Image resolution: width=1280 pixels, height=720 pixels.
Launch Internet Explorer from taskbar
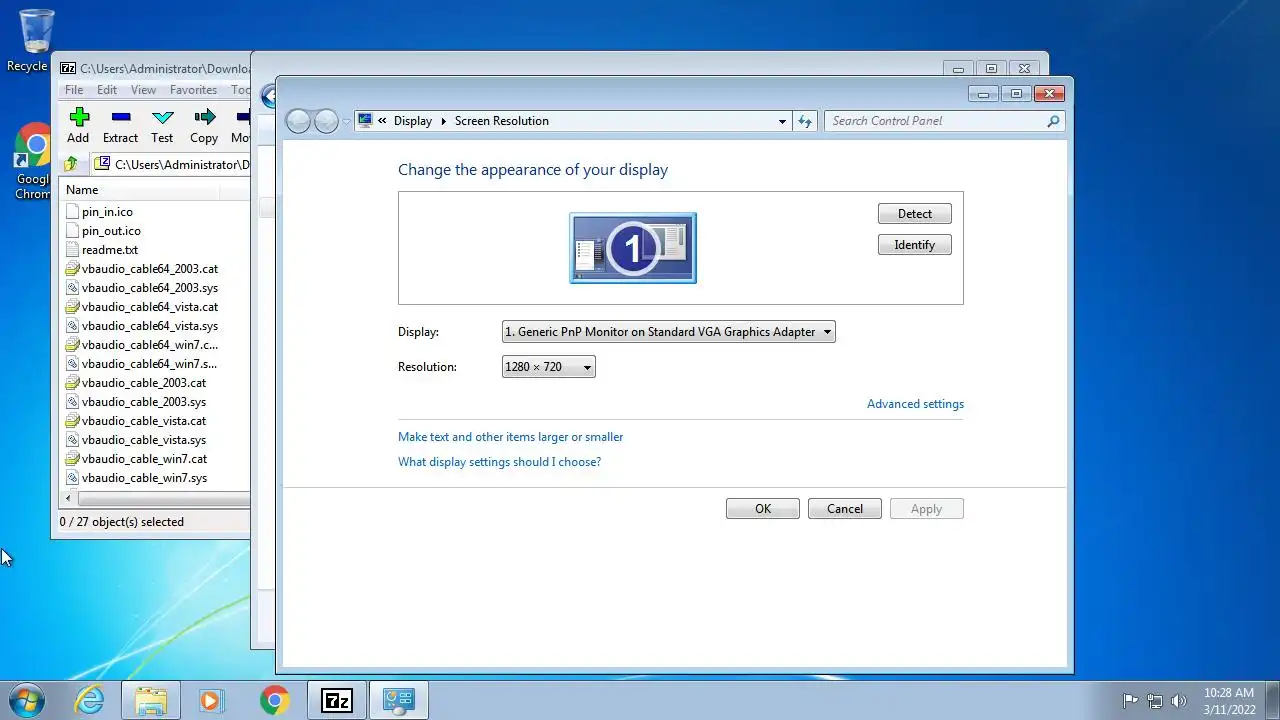pyautogui.click(x=90, y=700)
